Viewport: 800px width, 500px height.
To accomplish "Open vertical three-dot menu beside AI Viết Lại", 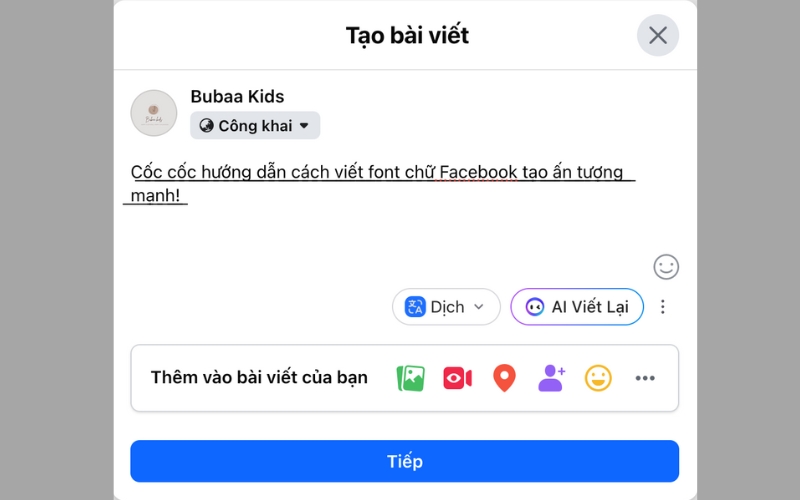I will coord(662,307).
